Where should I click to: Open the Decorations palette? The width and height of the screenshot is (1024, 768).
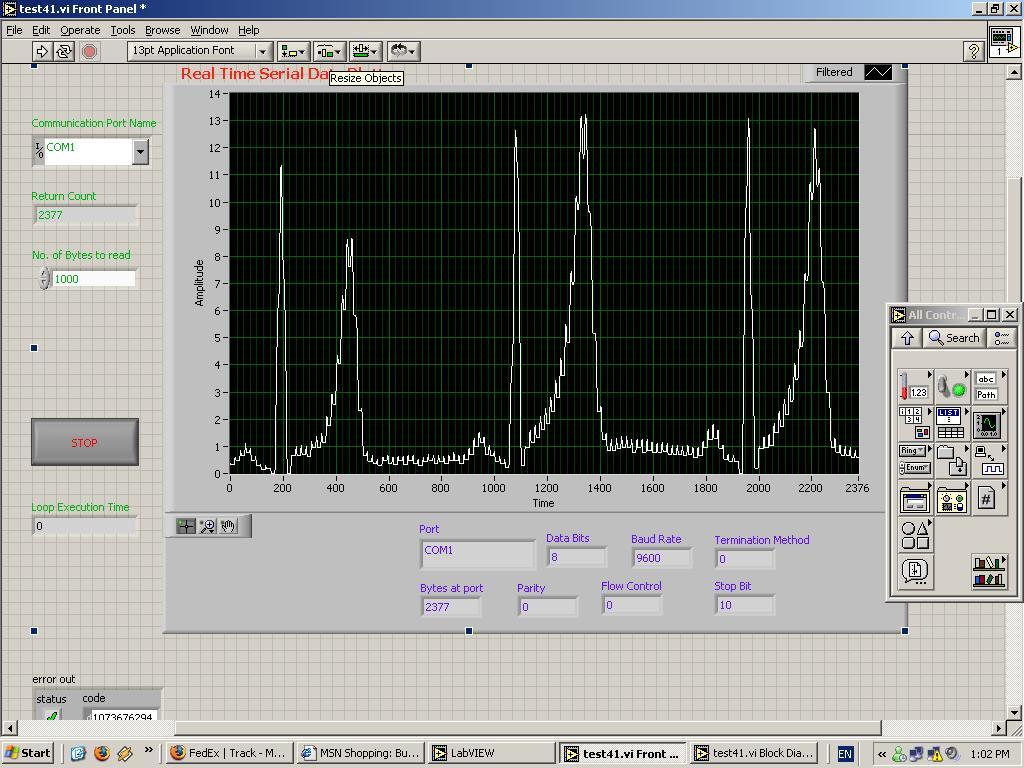[915, 533]
